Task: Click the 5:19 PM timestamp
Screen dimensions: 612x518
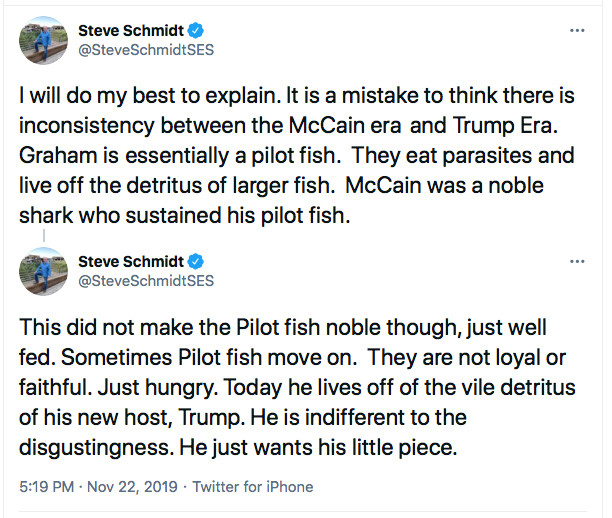Action: coord(46,487)
